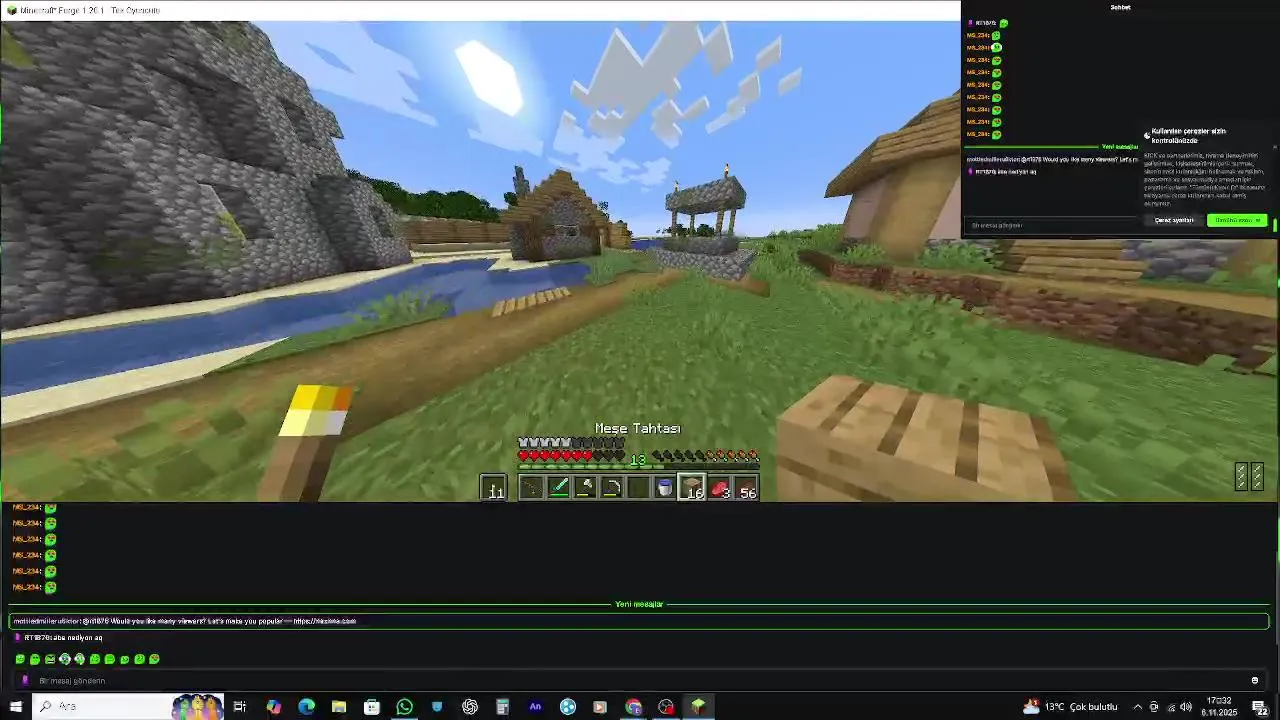
Task: Select the red item stack of 3
Action: [720, 488]
